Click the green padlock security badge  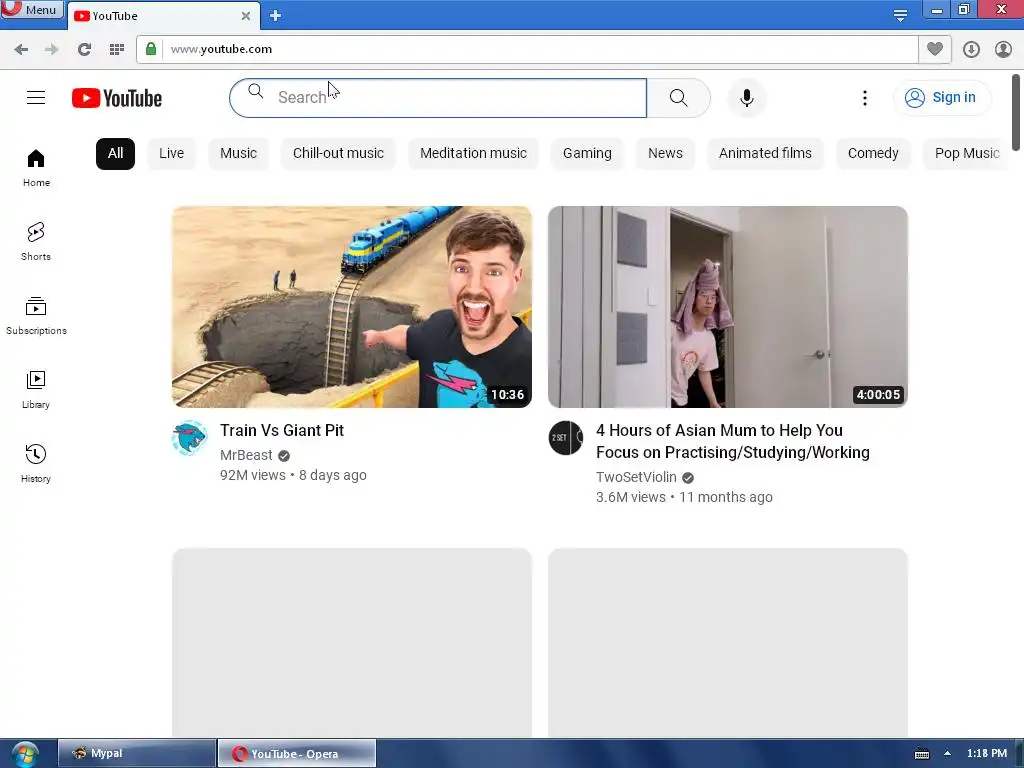pyautogui.click(x=151, y=49)
